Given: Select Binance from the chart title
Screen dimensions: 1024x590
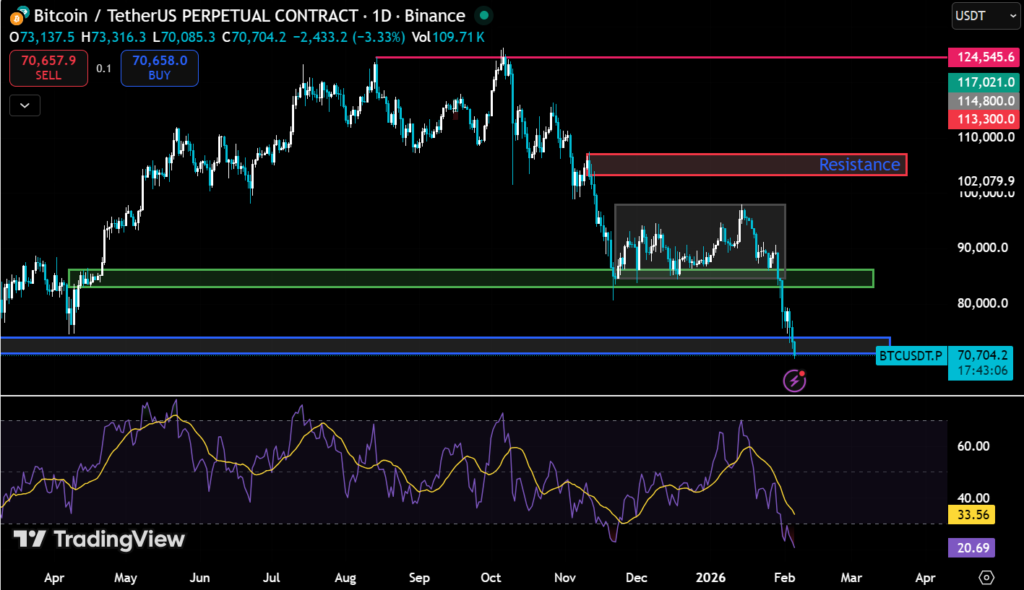Looking at the screenshot, I should [x=437, y=16].
